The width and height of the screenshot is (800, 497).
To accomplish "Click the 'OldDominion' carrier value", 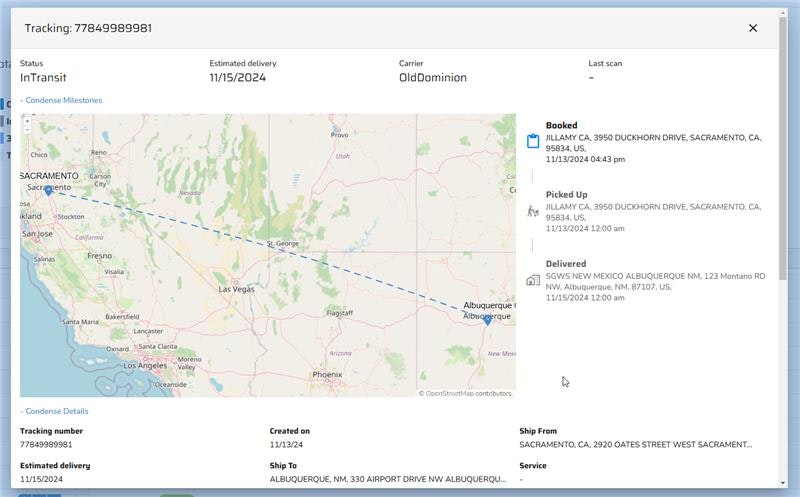I will point(433,78).
